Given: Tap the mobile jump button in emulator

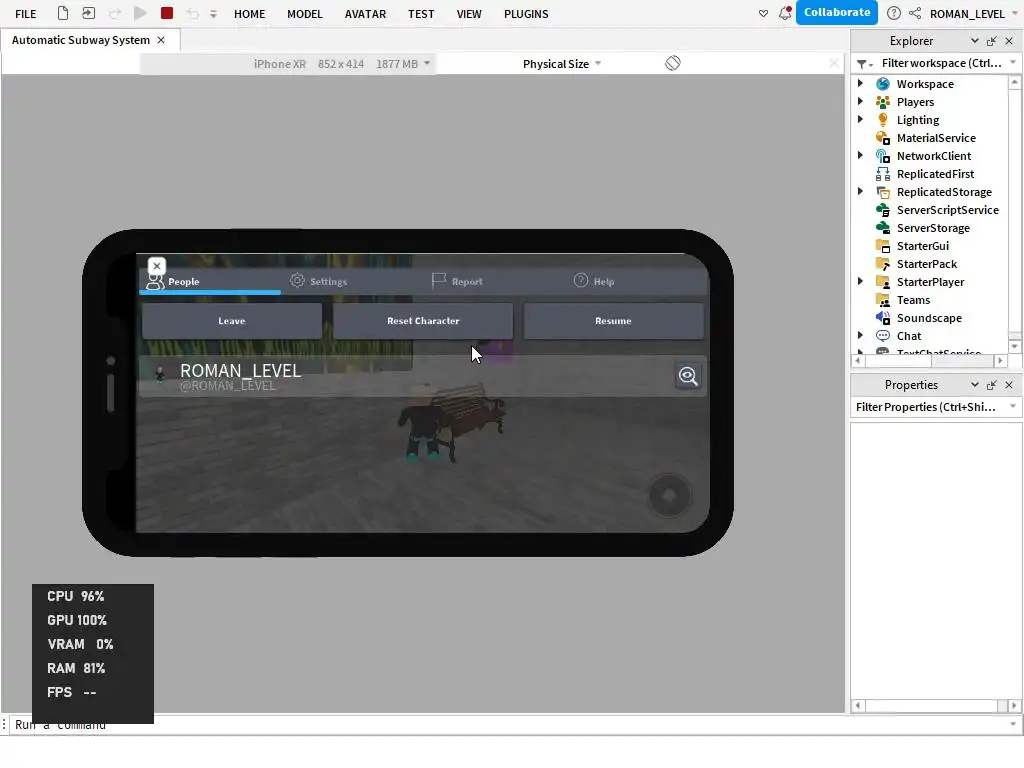Looking at the screenshot, I should click(x=669, y=496).
